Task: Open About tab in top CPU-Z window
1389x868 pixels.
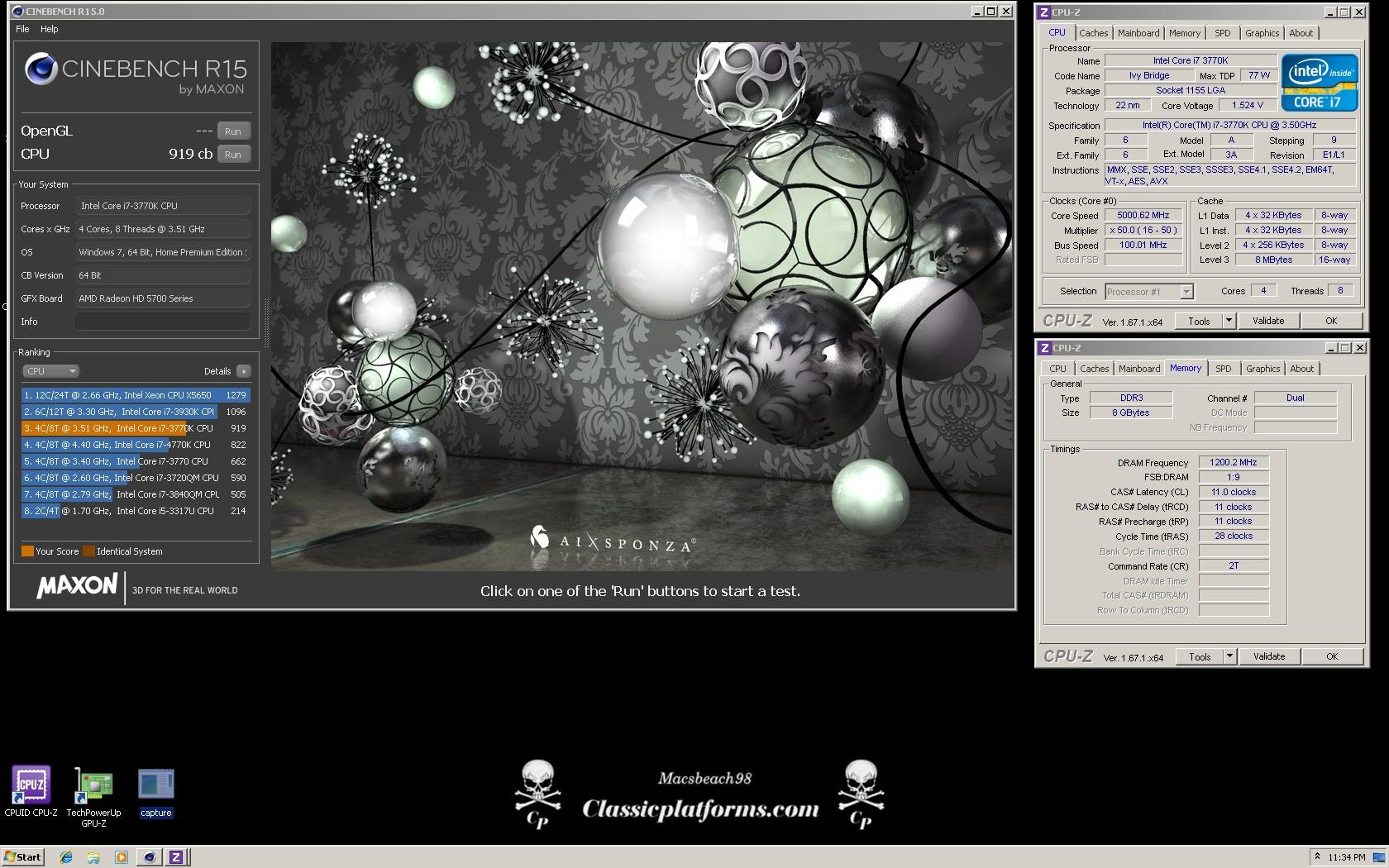Action: (1301, 33)
